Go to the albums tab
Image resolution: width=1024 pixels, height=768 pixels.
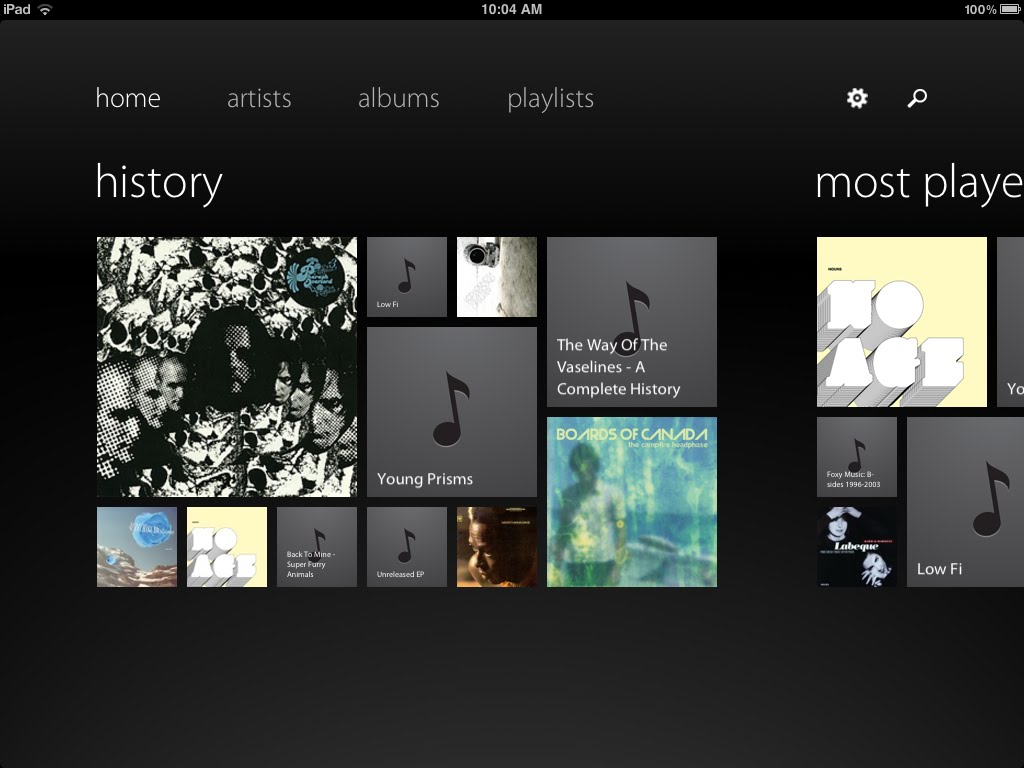tap(398, 99)
